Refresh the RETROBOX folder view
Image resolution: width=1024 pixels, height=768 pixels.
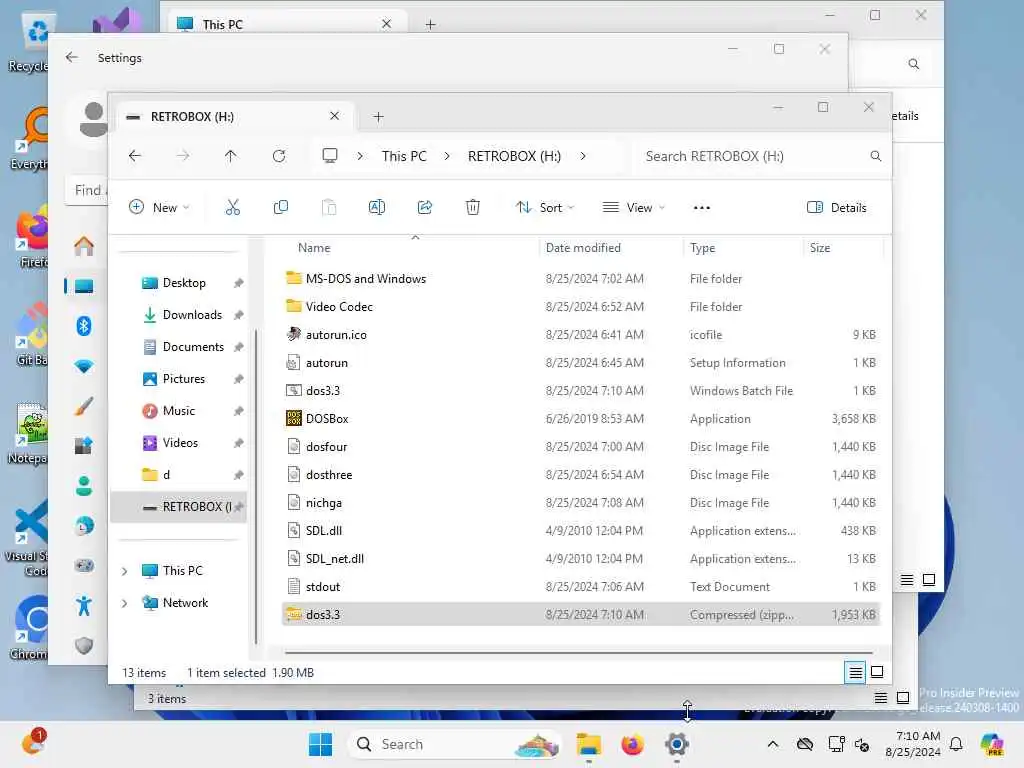[279, 156]
